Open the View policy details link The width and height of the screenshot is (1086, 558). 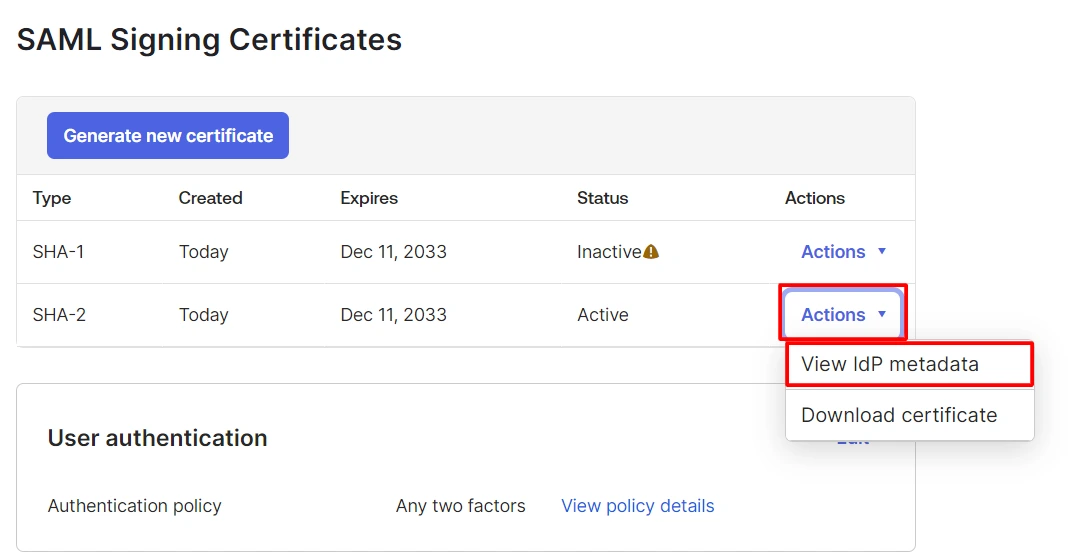point(637,506)
